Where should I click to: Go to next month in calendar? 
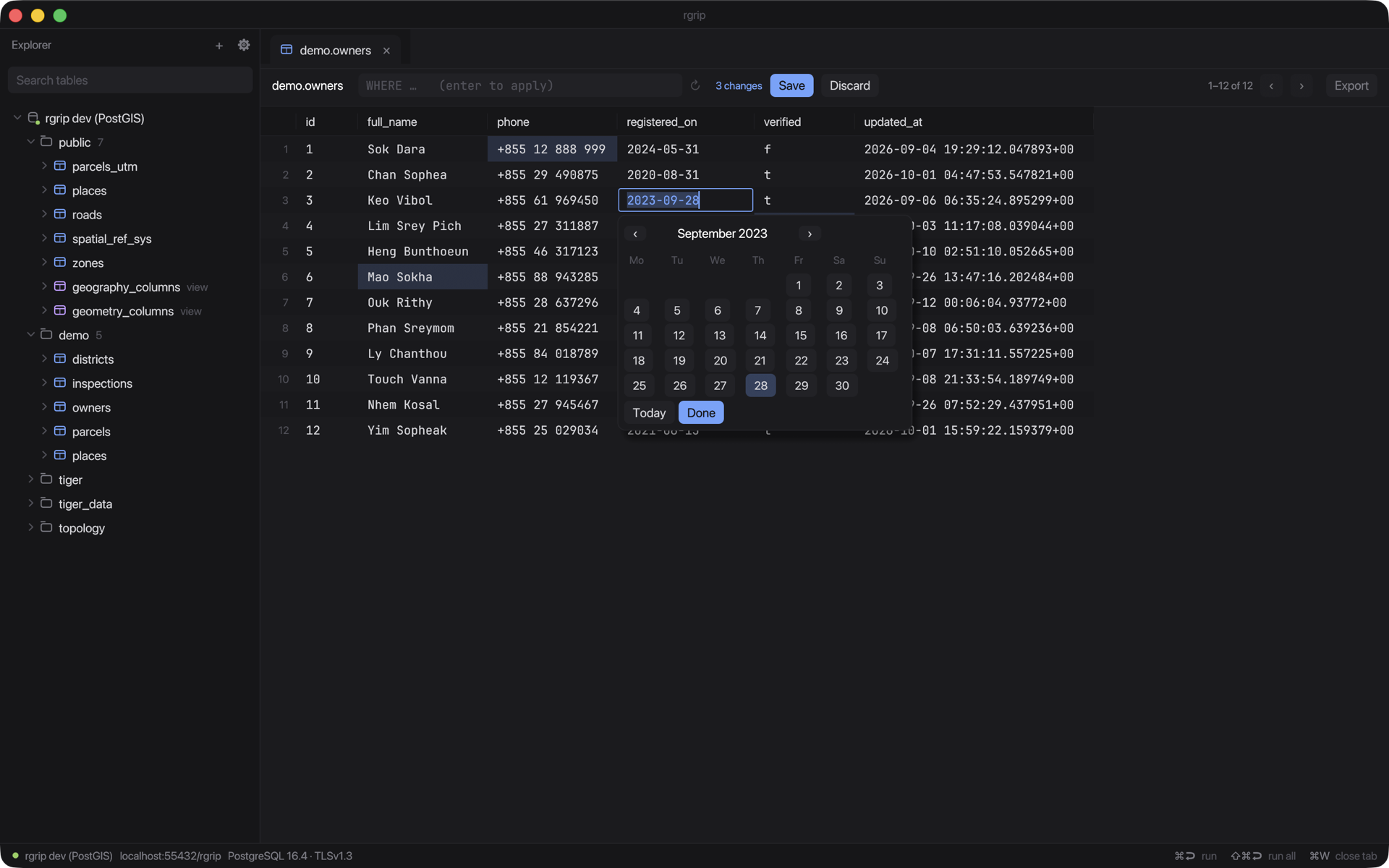tap(810, 234)
